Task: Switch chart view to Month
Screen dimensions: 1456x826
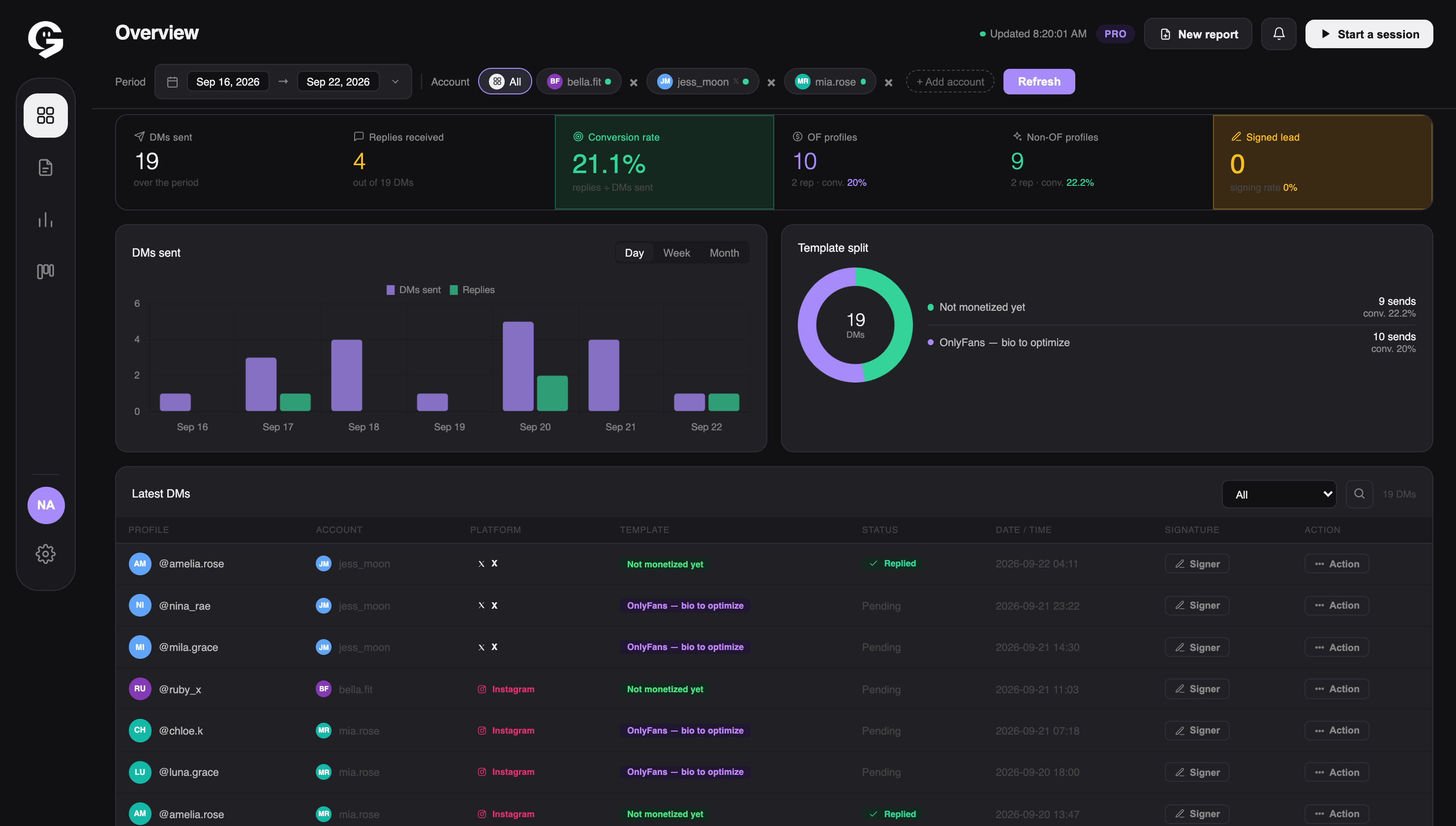Action: tap(724, 253)
